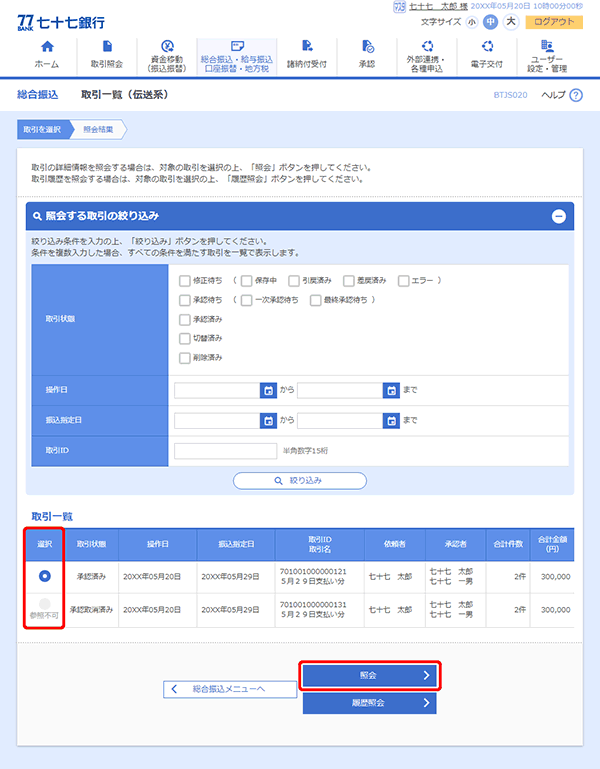Image resolution: width=600 pixels, height=769 pixels.
Task: Open ユーザー設定・管理 menu
Action: point(547,56)
